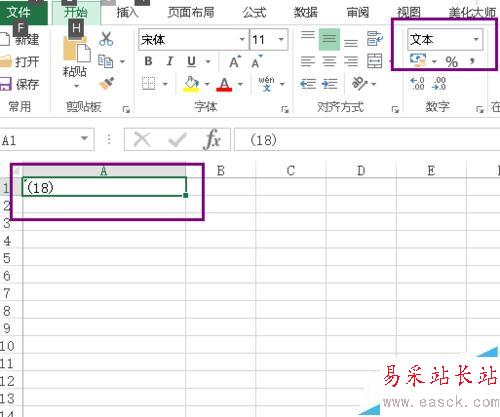The height and width of the screenshot is (417, 500).
Task: Click the wrap text icon
Action: 375,39
